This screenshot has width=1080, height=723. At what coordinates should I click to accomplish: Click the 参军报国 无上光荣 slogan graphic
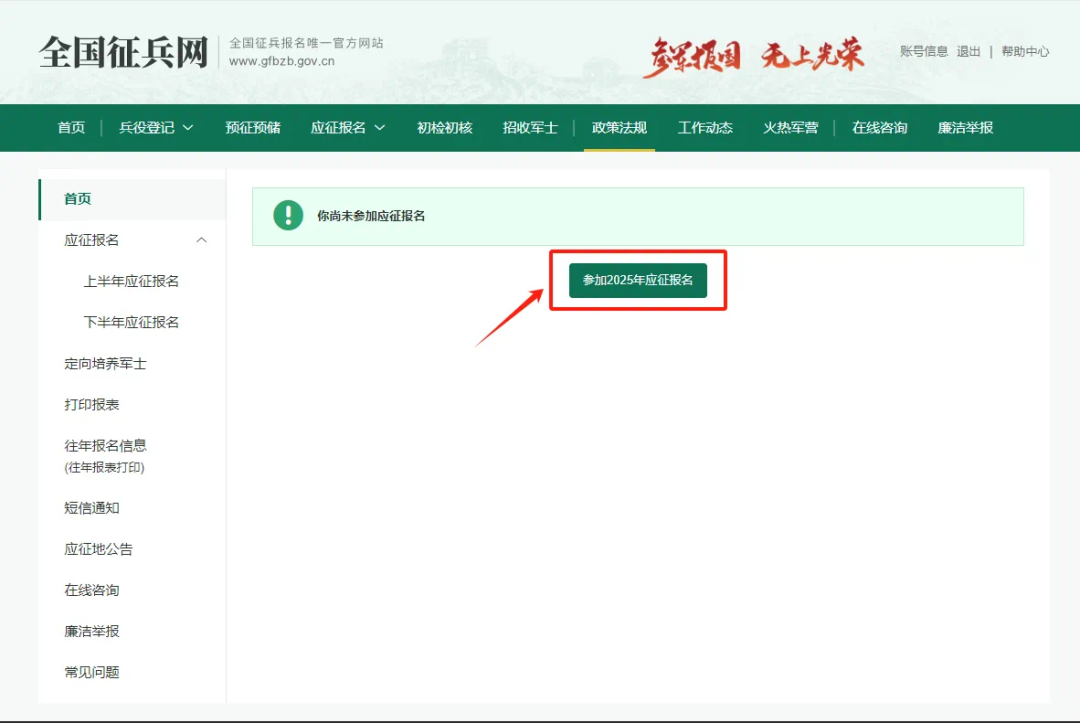[x=755, y=51]
